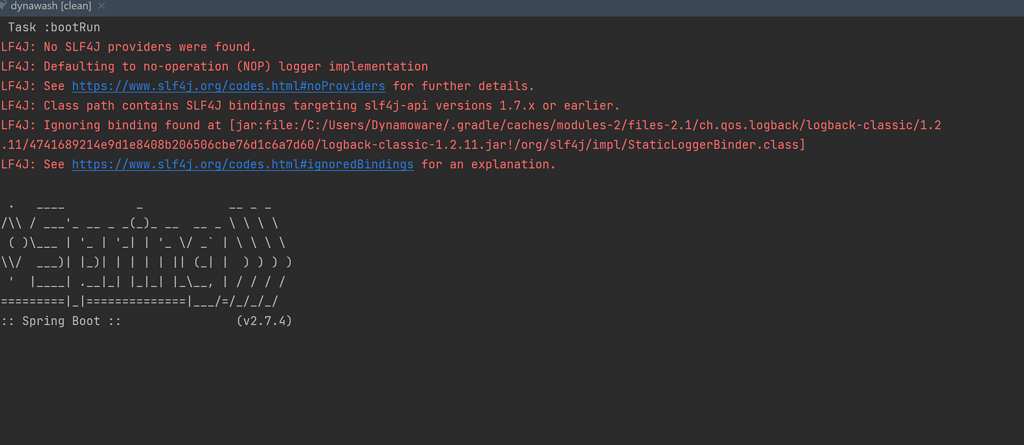The height and width of the screenshot is (445, 1024).
Task: Click the '(v2.7.4)' version text
Action: [x=264, y=321]
